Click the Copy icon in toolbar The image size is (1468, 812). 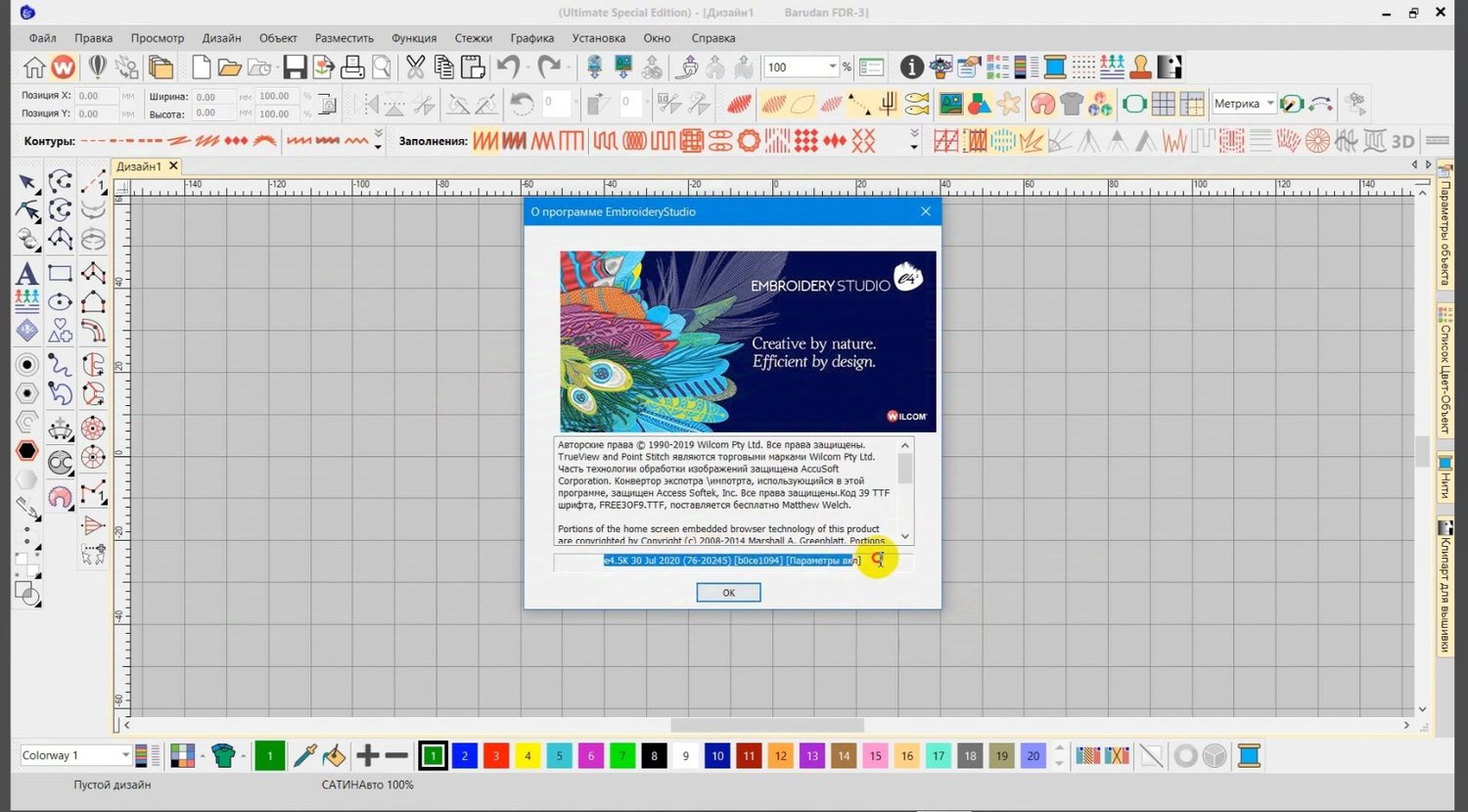[444, 68]
